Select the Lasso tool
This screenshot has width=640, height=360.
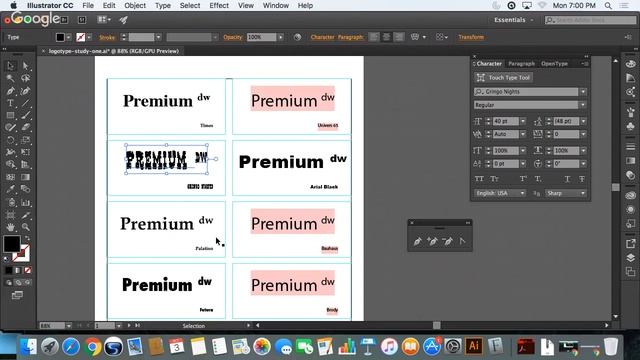[25, 78]
